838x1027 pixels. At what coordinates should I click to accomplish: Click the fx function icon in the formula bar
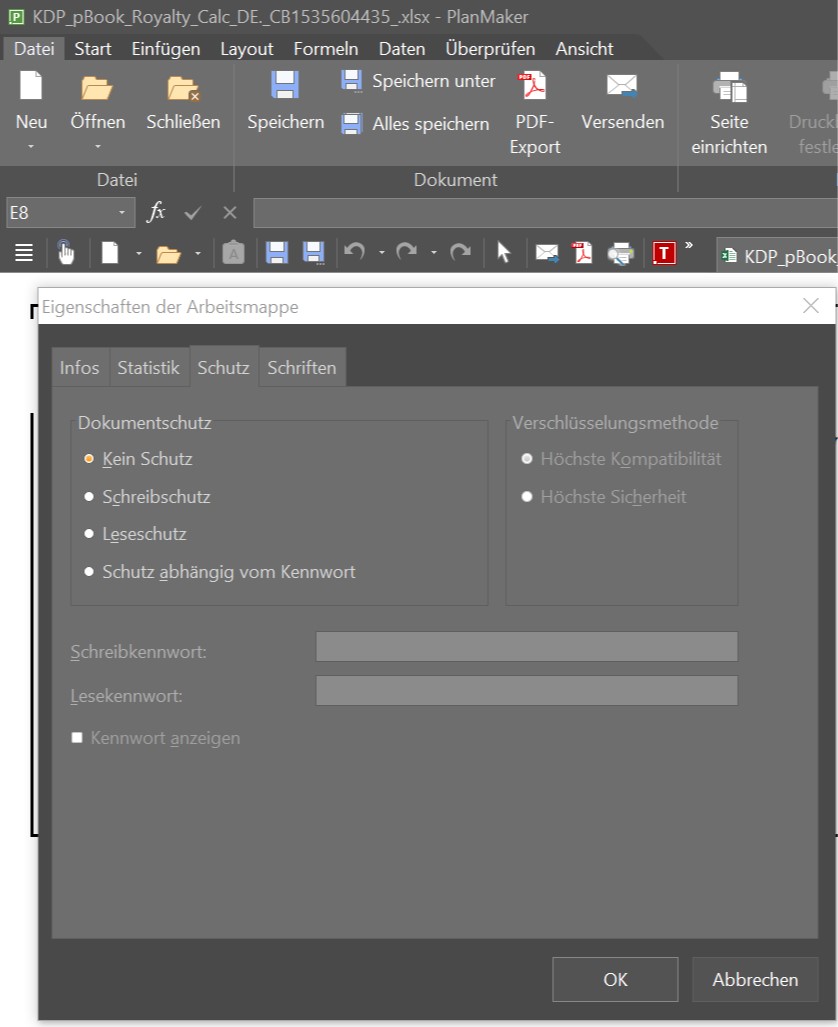(155, 212)
